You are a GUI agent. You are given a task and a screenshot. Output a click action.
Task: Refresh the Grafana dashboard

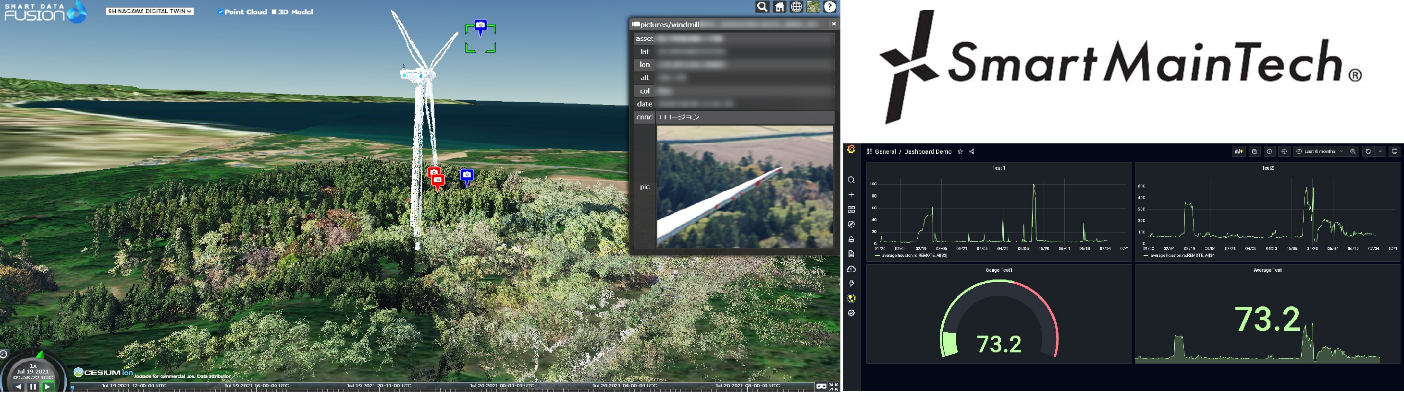pos(1368,151)
